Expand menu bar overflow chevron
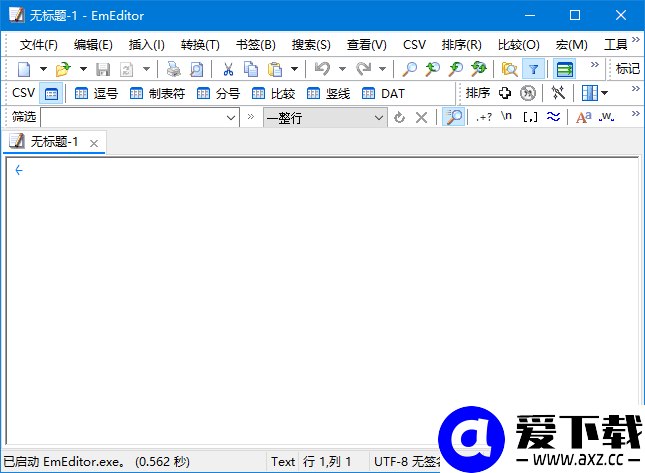The width and height of the screenshot is (645, 473). [x=636, y=39]
